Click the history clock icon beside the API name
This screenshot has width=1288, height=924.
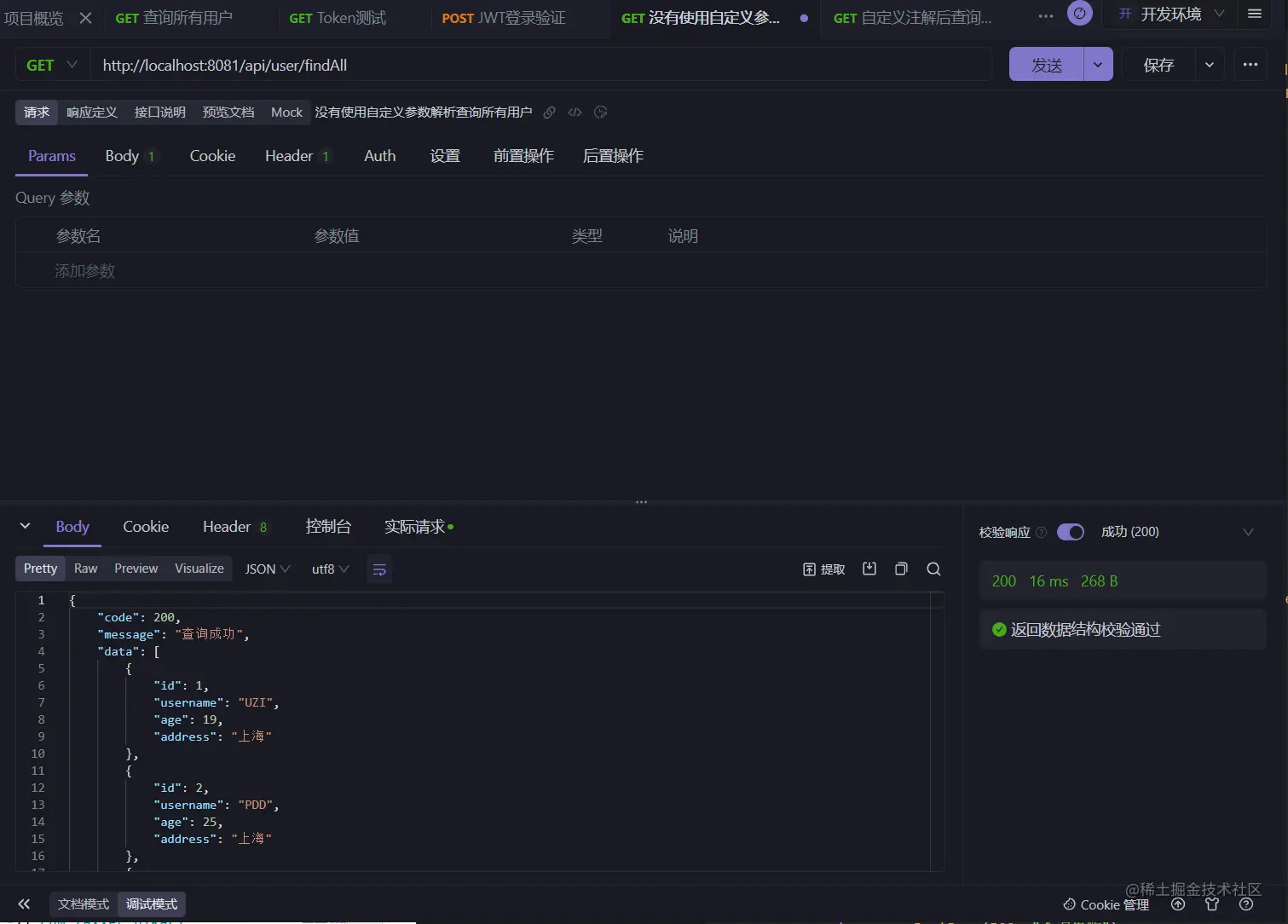point(601,113)
